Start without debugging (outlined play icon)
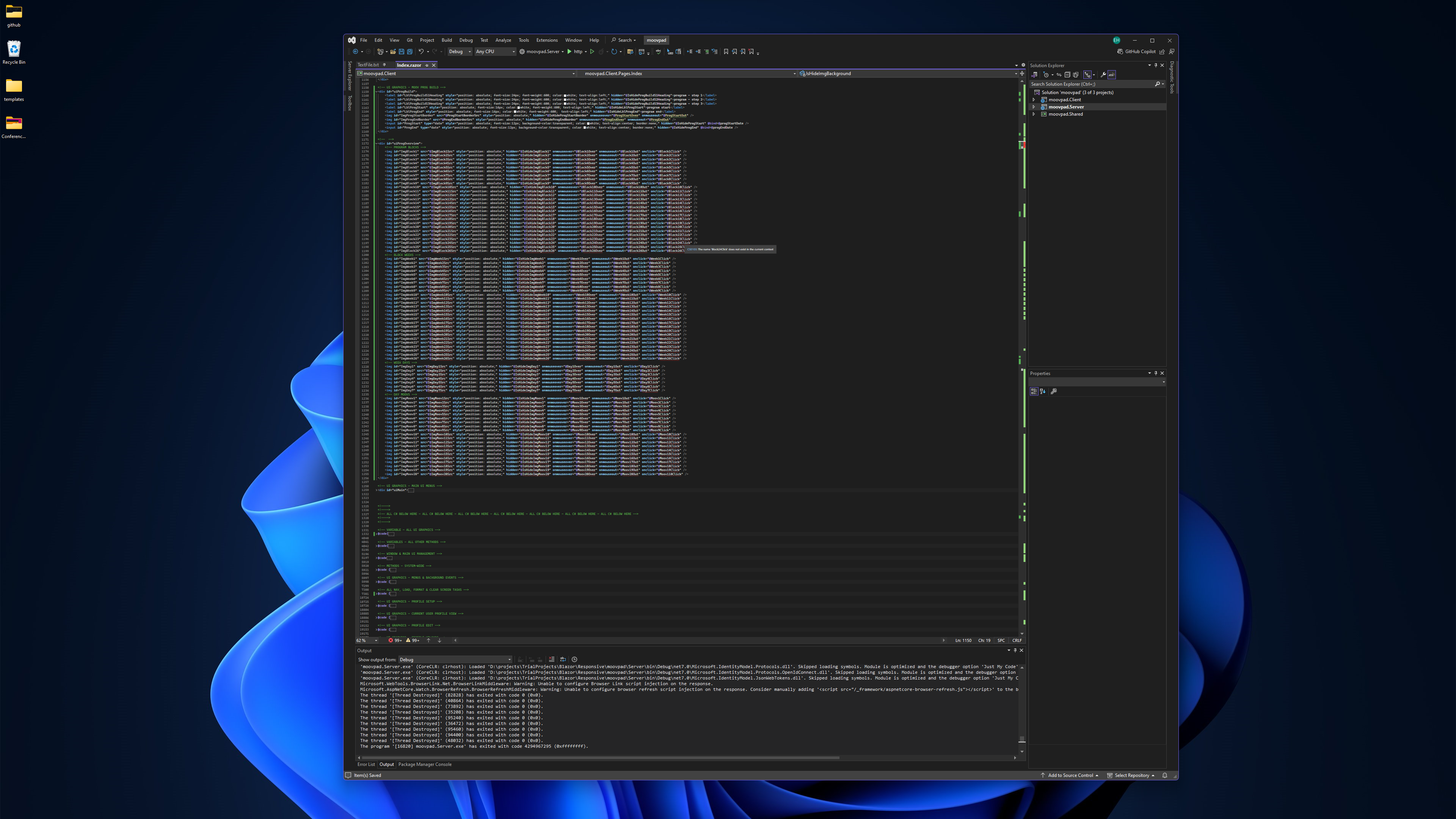Image resolution: width=1456 pixels, height=819 pixels. (592, 52)
